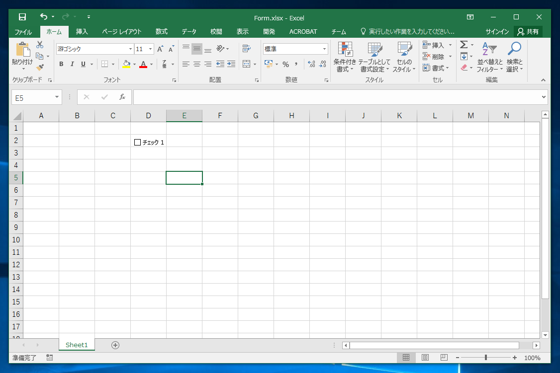
Task: Apply comma style number format
Action: pyautogui.click(x=296, y=64)
